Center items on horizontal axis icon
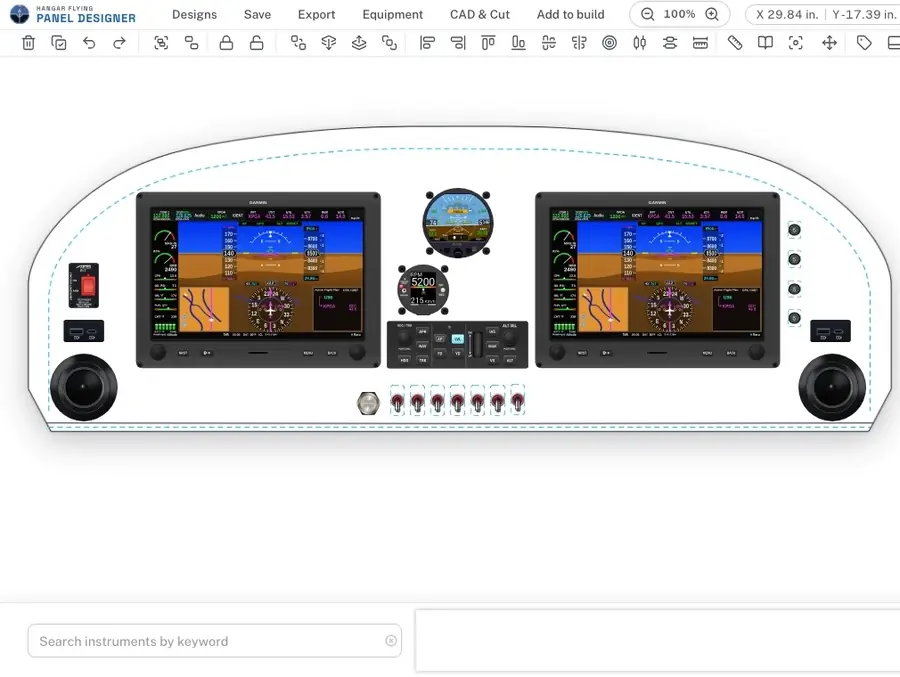The image size is (900, 677). 549,43
